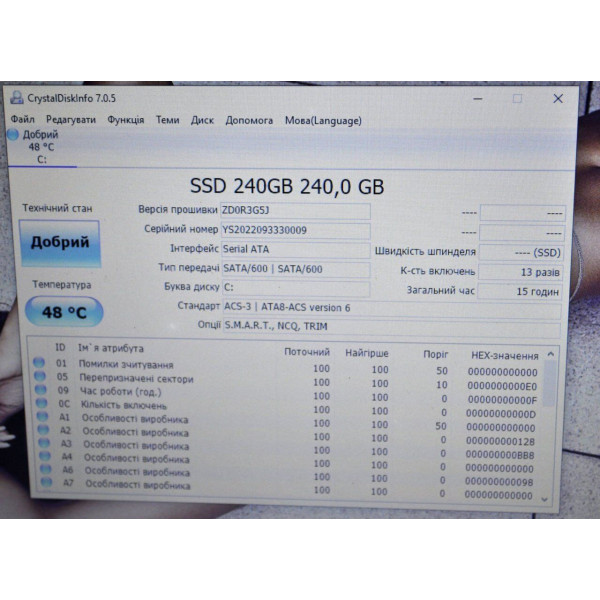Click the Поріг column header
Screen dimensions: 600x600
(435, 355)
